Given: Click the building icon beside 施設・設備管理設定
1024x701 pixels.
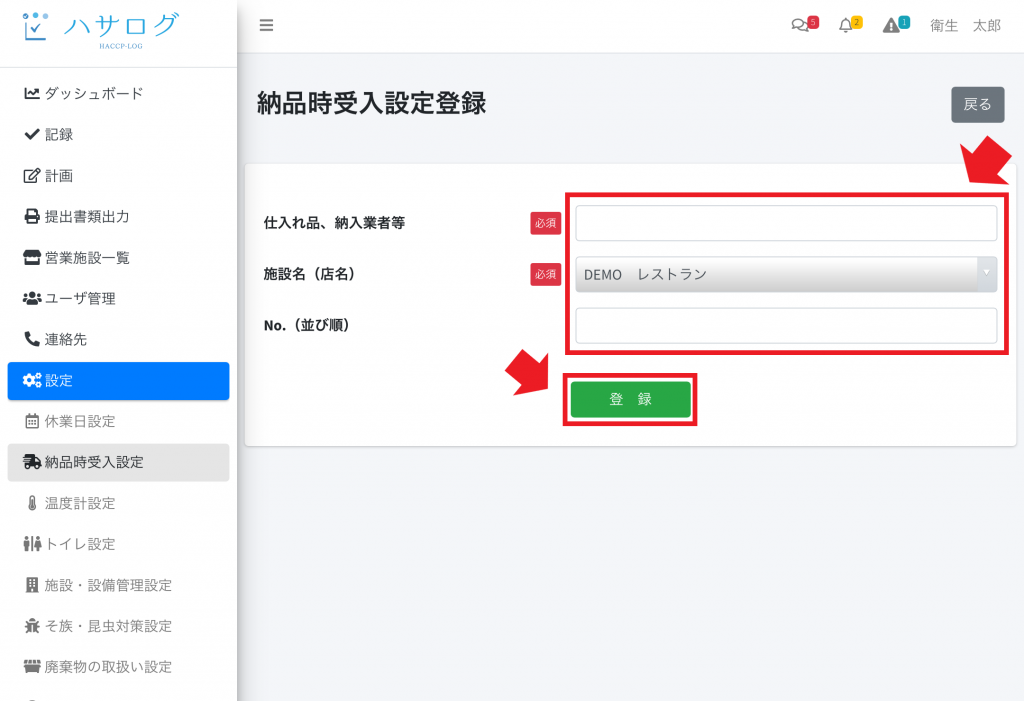Looking at the screenshot, I should (32, 585).
